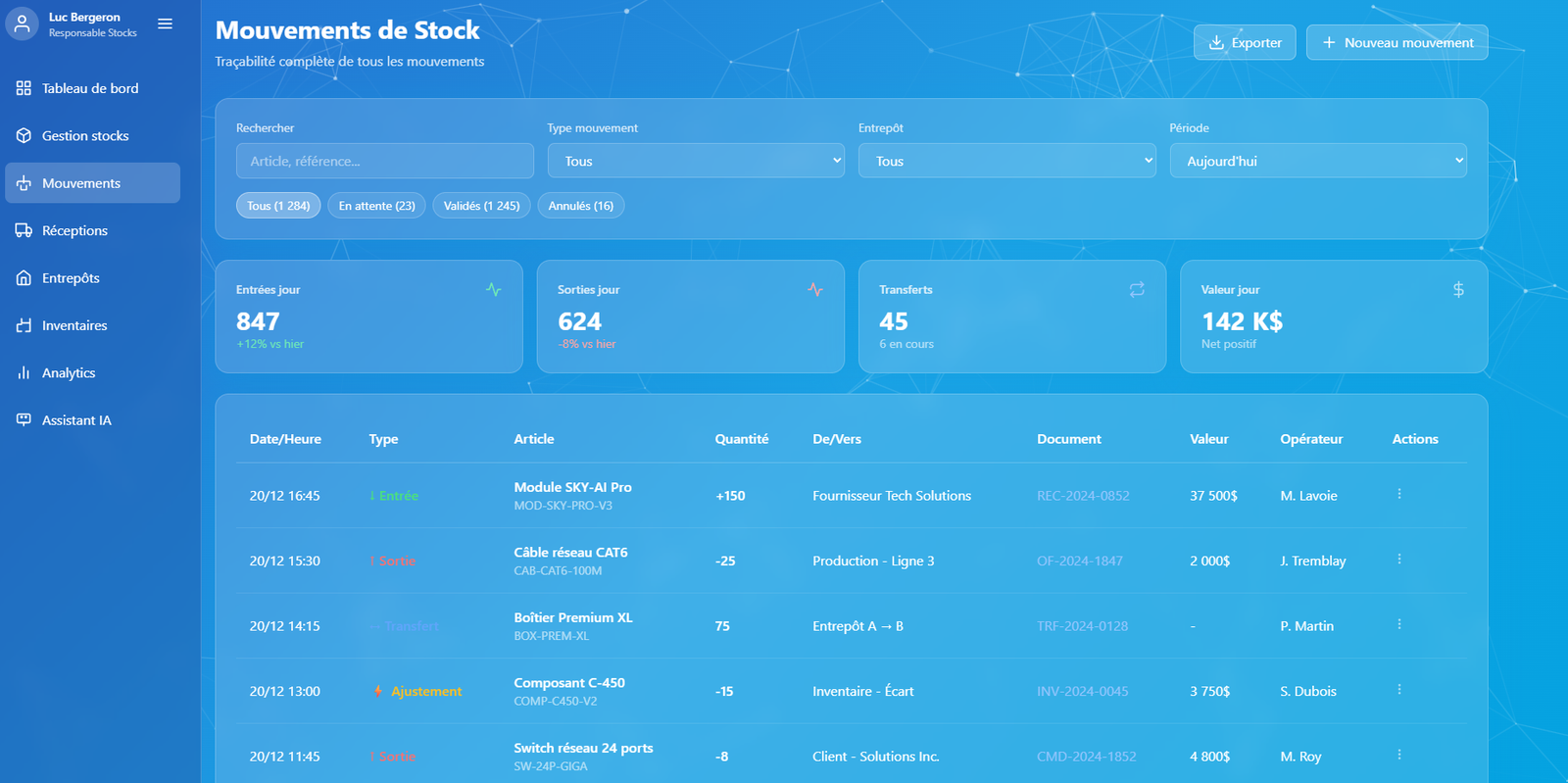
Task: Click the pulse icon on the Entrées jour card
Action: click(x=493, y=289)
